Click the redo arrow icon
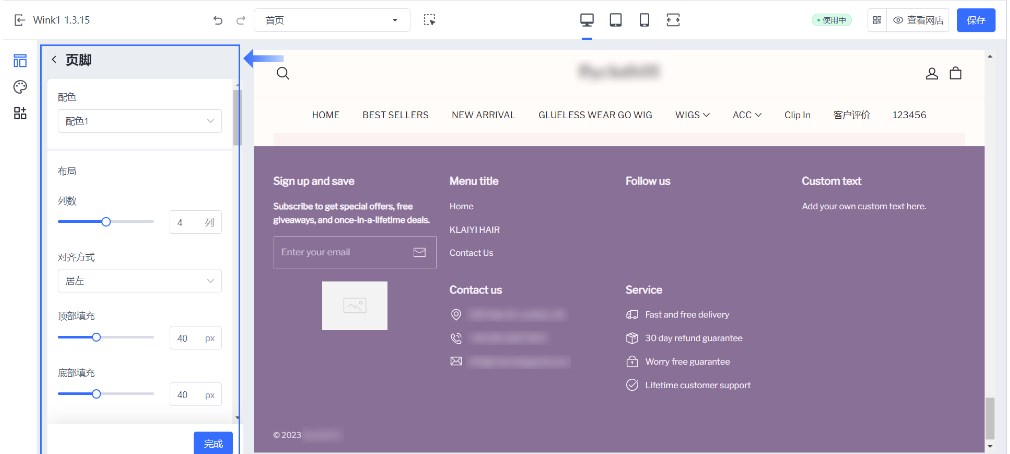 coord(240,20)
